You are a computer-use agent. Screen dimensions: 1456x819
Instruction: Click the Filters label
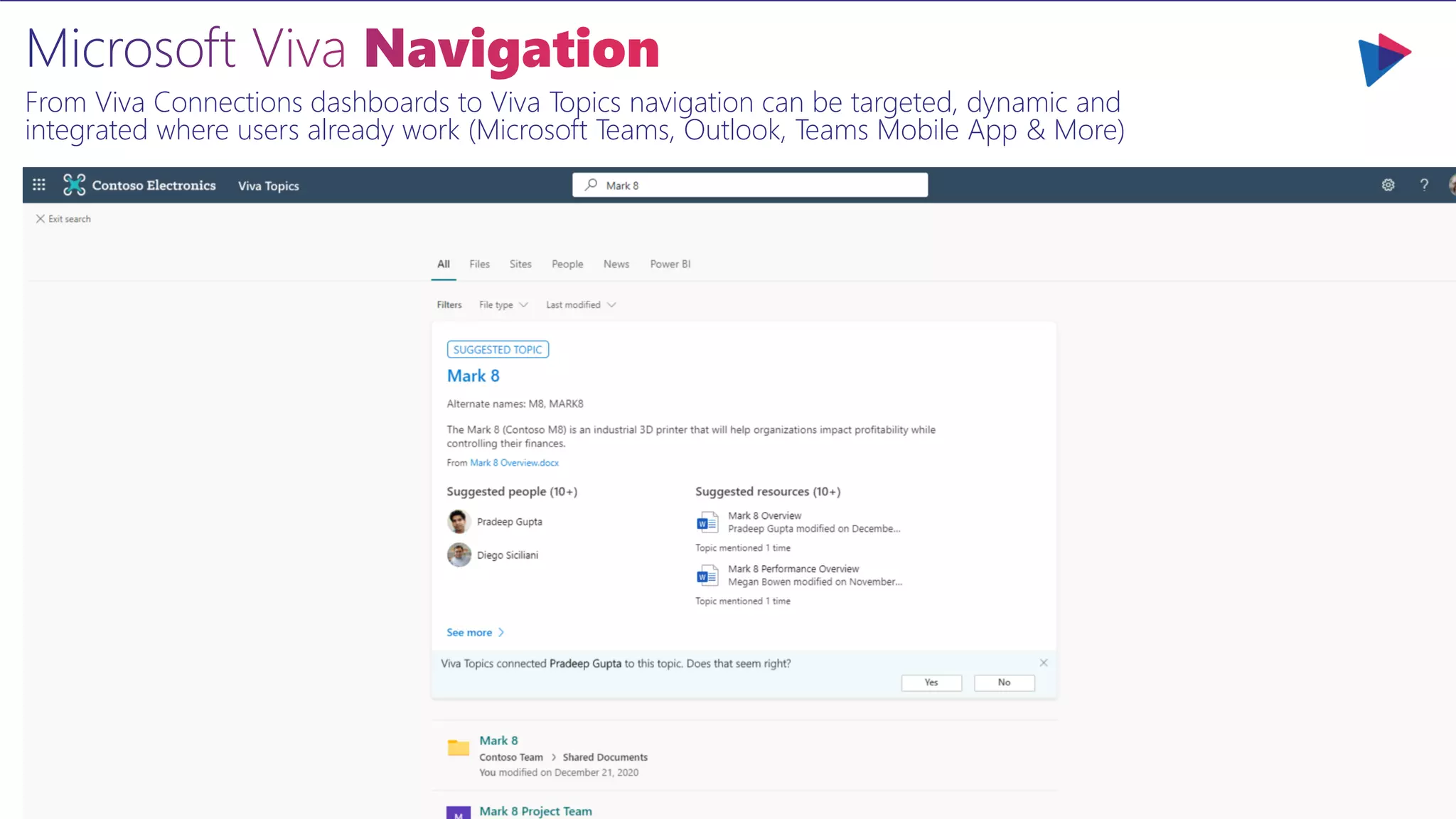[x=449, y=304]
